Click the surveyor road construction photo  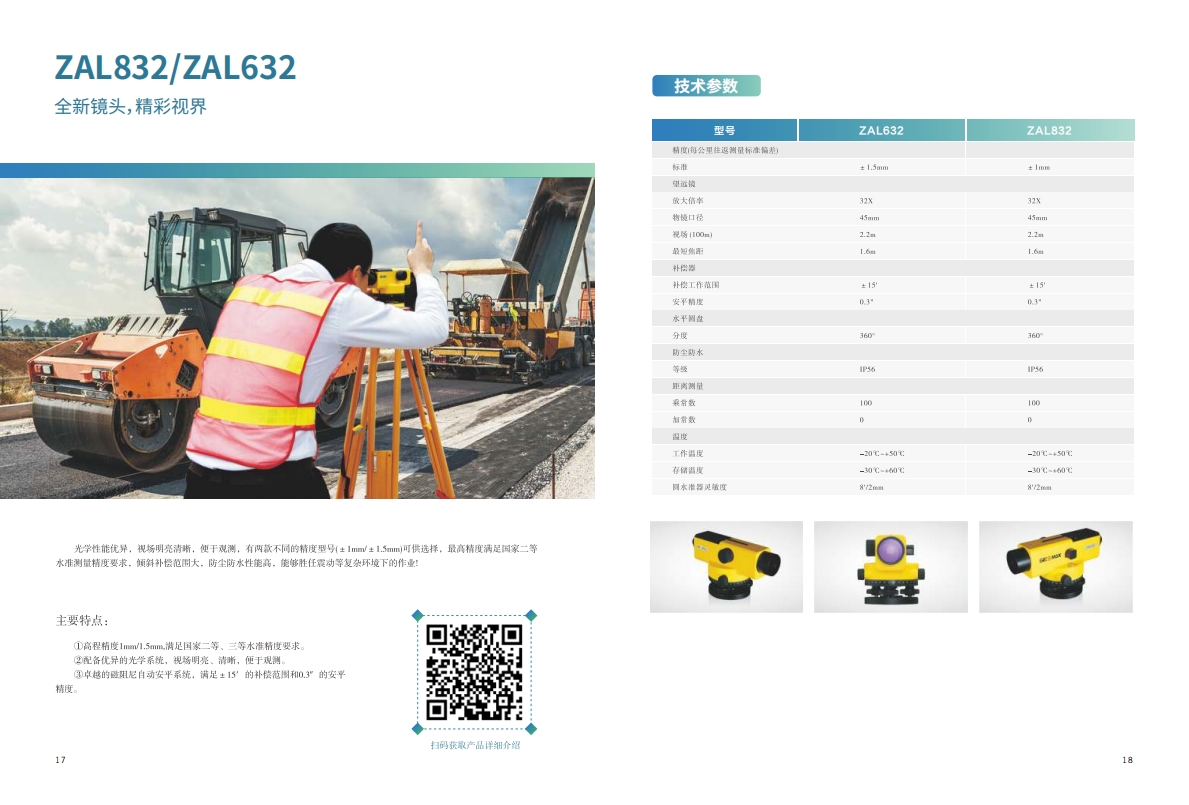click(297, 338)
